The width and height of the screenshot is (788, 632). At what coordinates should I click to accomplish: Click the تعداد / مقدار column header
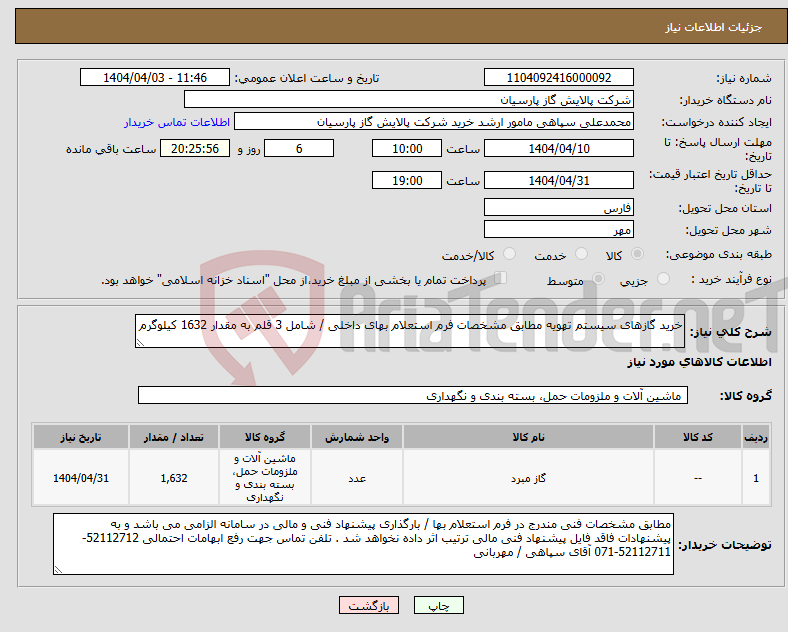[173, 437]
